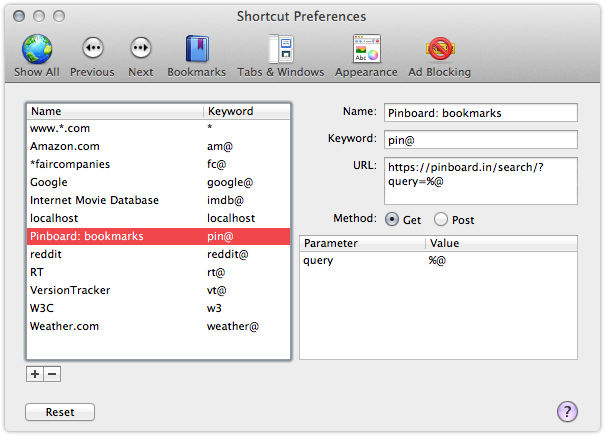Select the Get method radio button

click(392, 220)
